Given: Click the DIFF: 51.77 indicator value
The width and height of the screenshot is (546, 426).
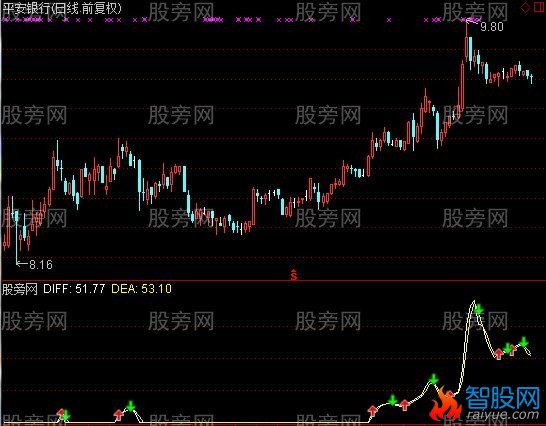Looking at the screenshot, I should tap(74, 289).
